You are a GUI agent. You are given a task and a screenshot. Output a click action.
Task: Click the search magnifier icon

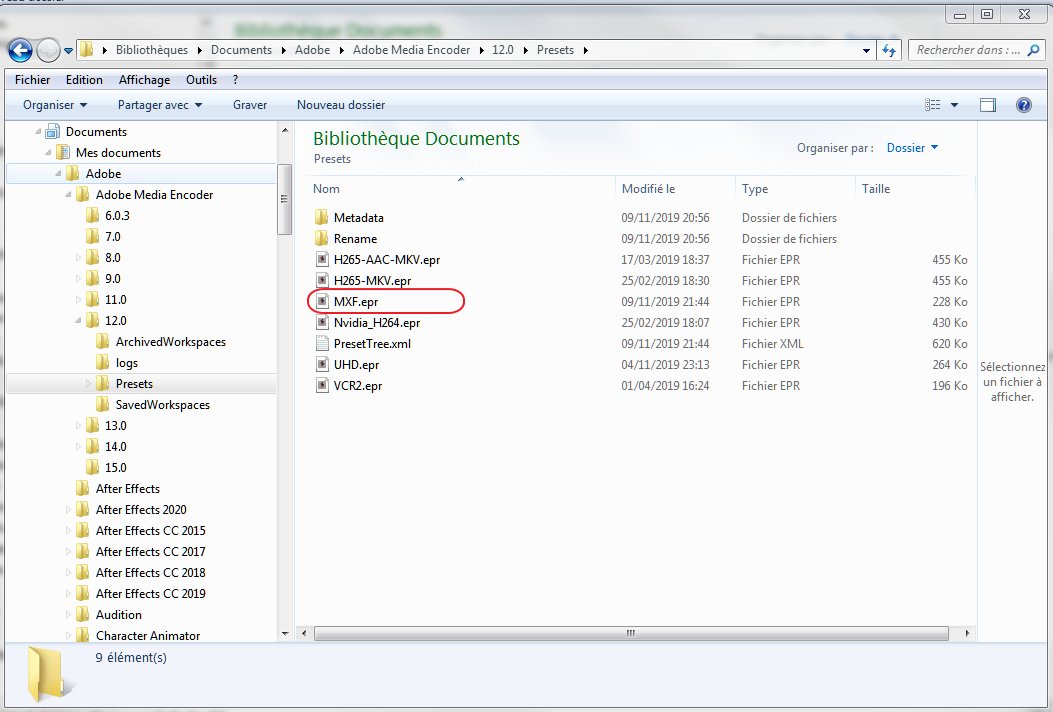1034,50
